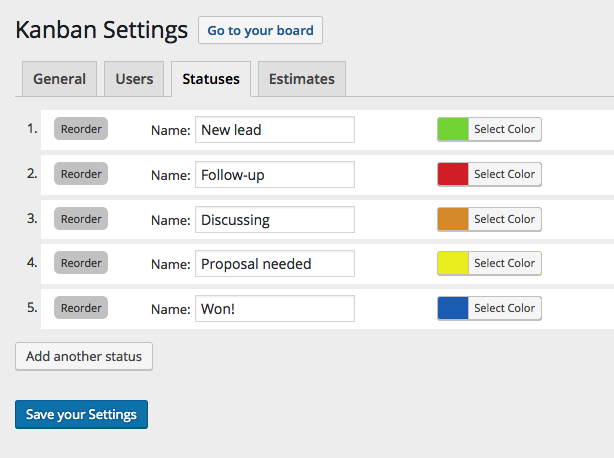This screenshot has height=458, width=614.
Task: Click the blue swatch for Won!
Action: tap(453, 308)
